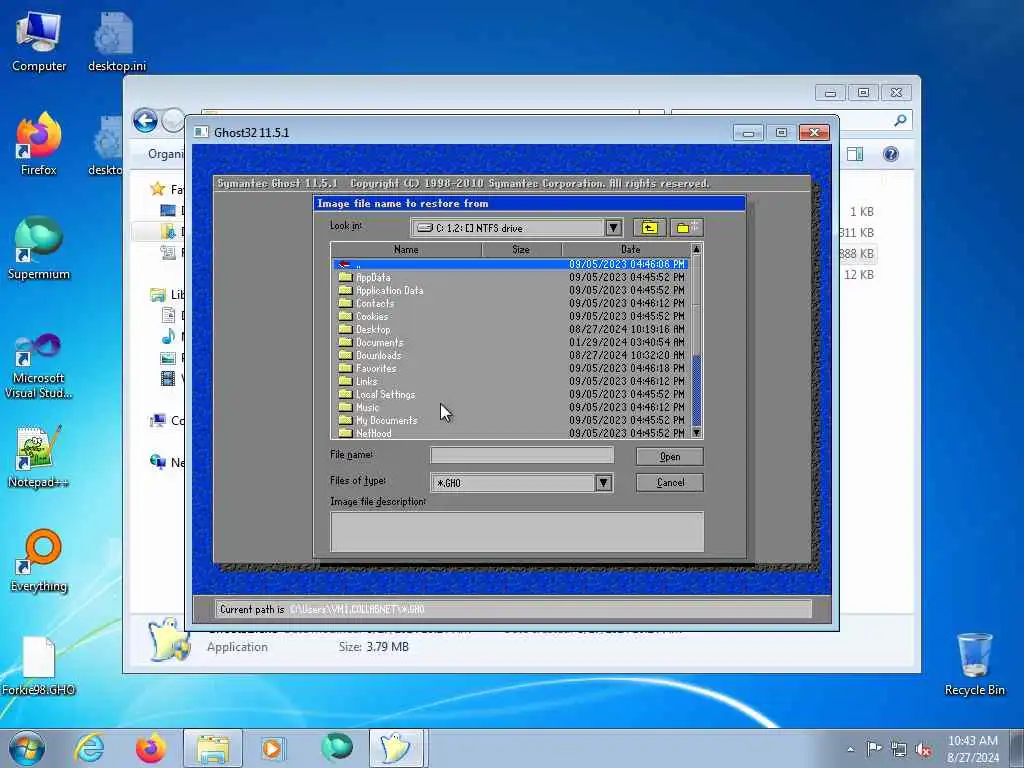Click the Action Center flag tray icon
The width and height of the screenshot is (1024, 768).
874,749
